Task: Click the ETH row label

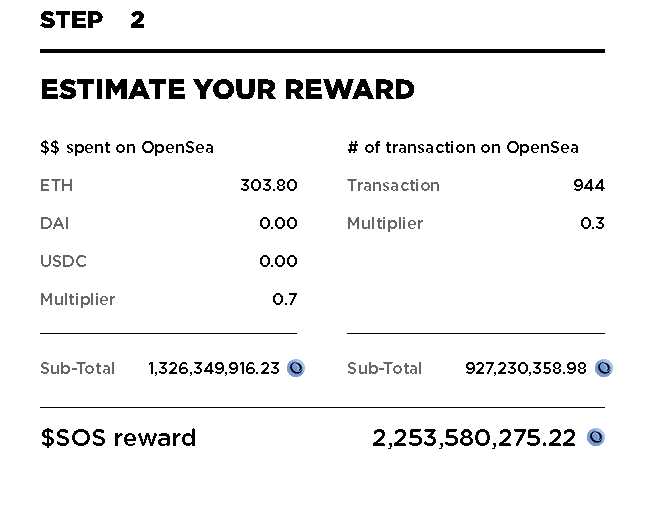Action: click(56, 185)
